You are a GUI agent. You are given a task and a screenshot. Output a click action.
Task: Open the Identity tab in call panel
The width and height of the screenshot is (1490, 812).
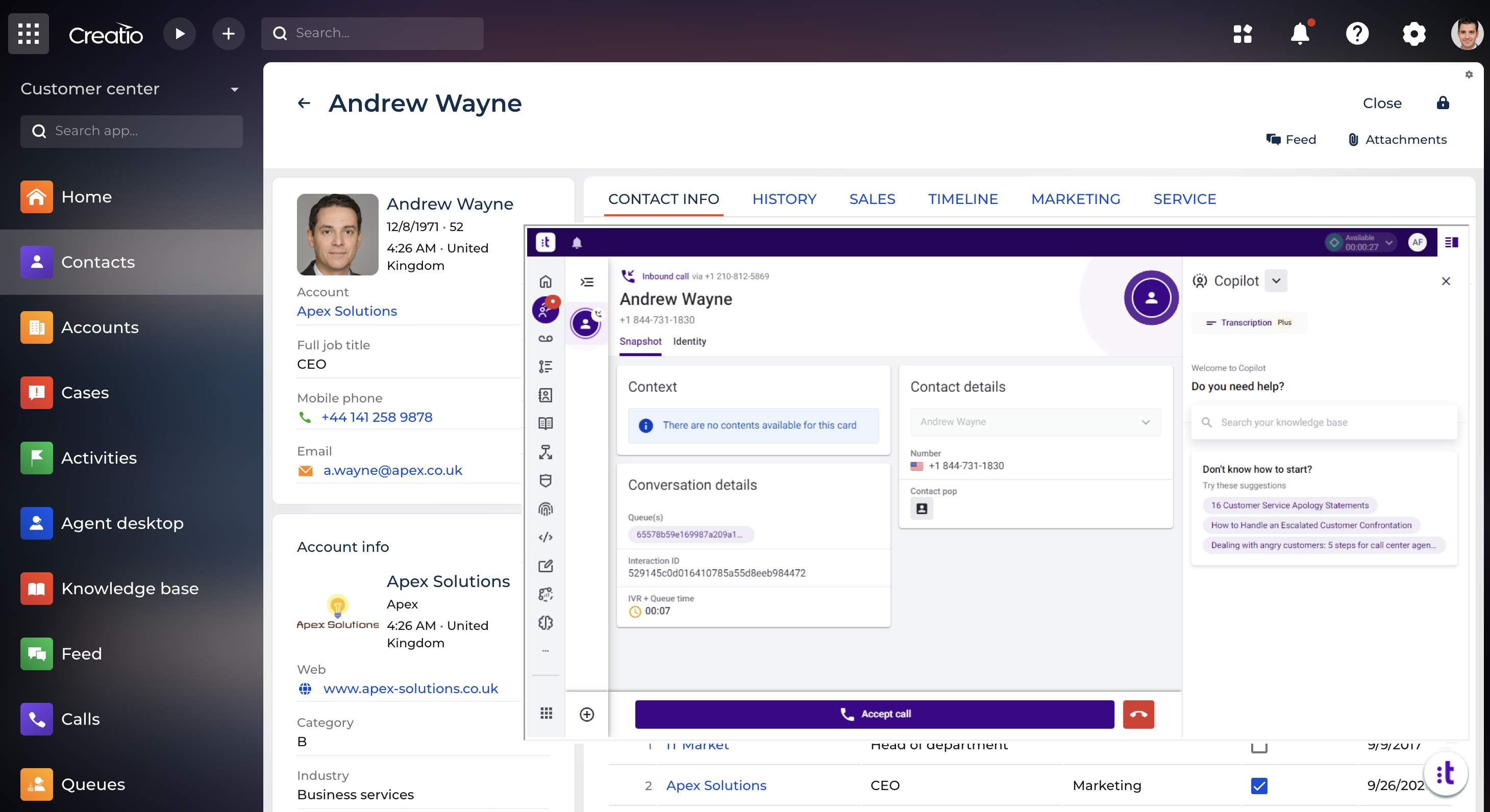click(689, 341)
